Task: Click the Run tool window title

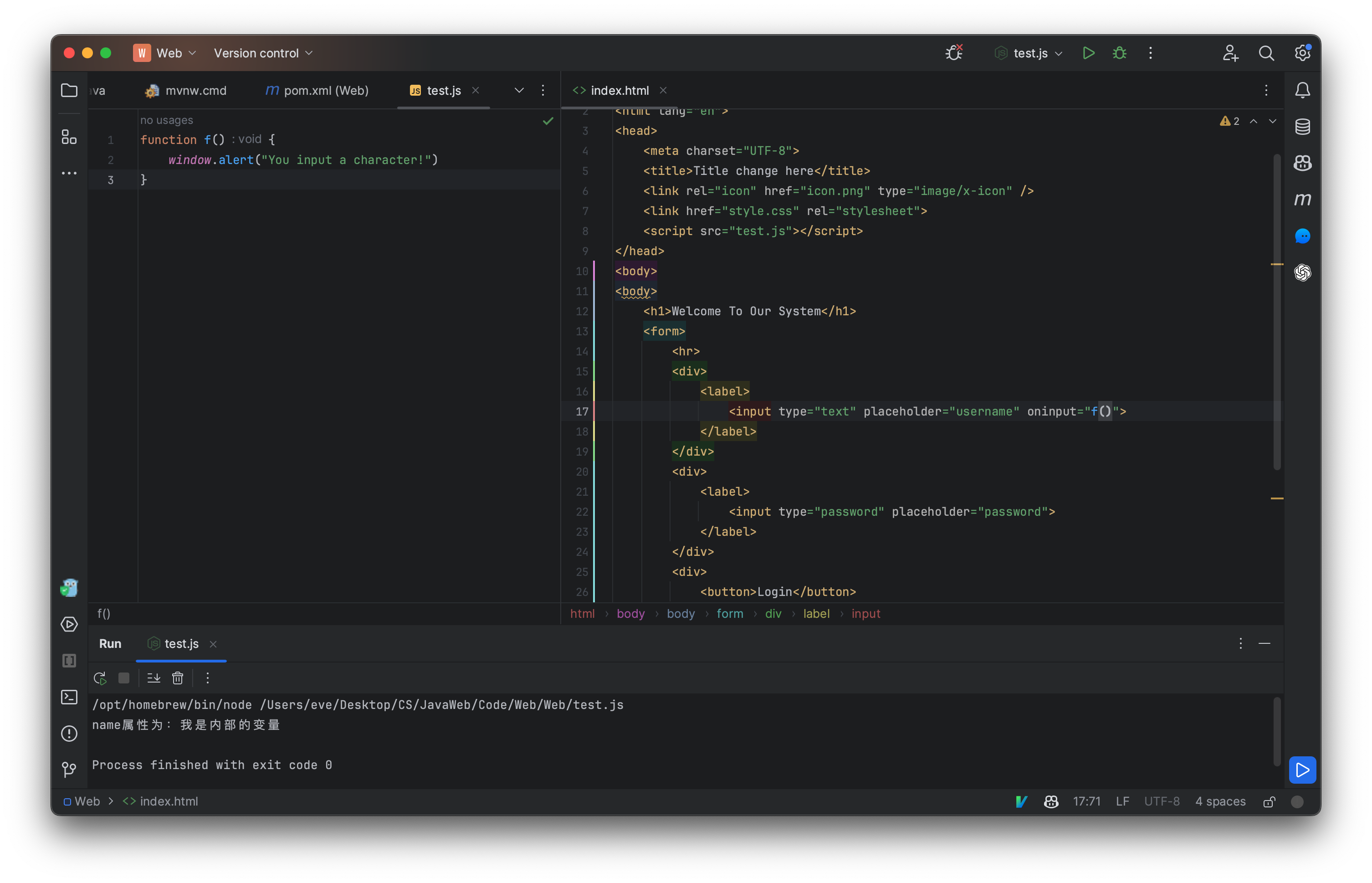Action: click(110, 643)
